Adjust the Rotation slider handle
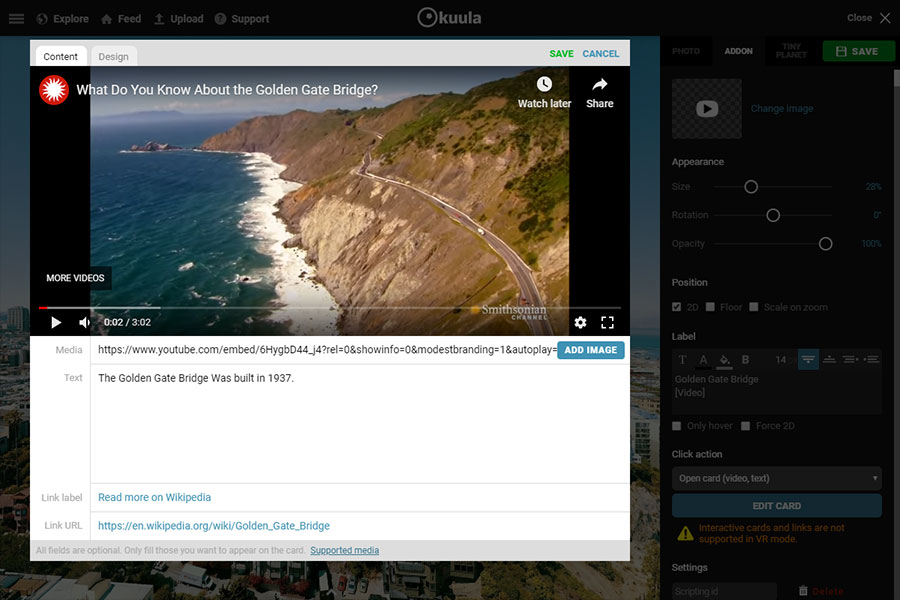 [x=773, y=215]
